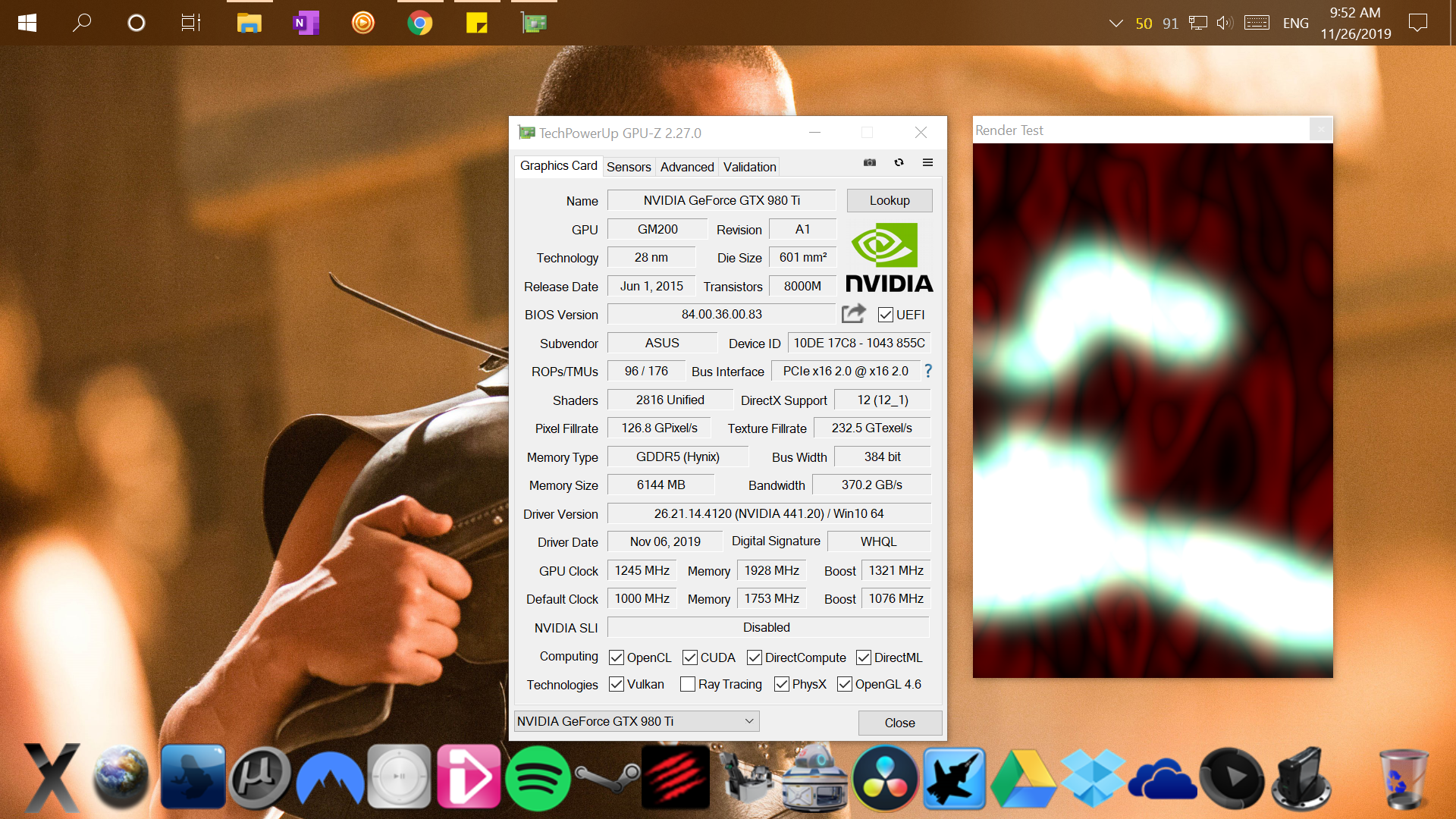1456x819 pixels.
Task: Open the Action Center notifications icon
Action: pos(1417,23)
